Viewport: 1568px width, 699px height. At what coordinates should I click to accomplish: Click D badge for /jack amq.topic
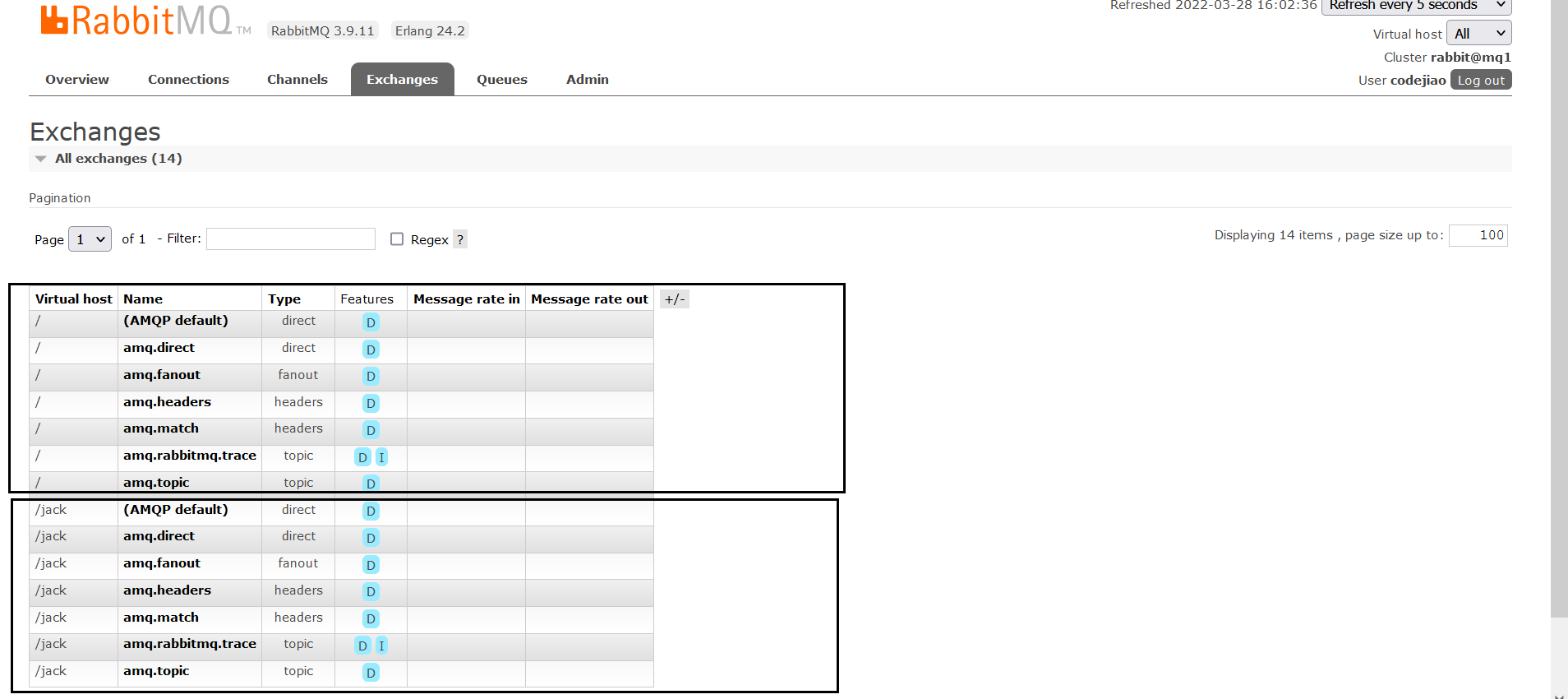[x=371, y=673]
